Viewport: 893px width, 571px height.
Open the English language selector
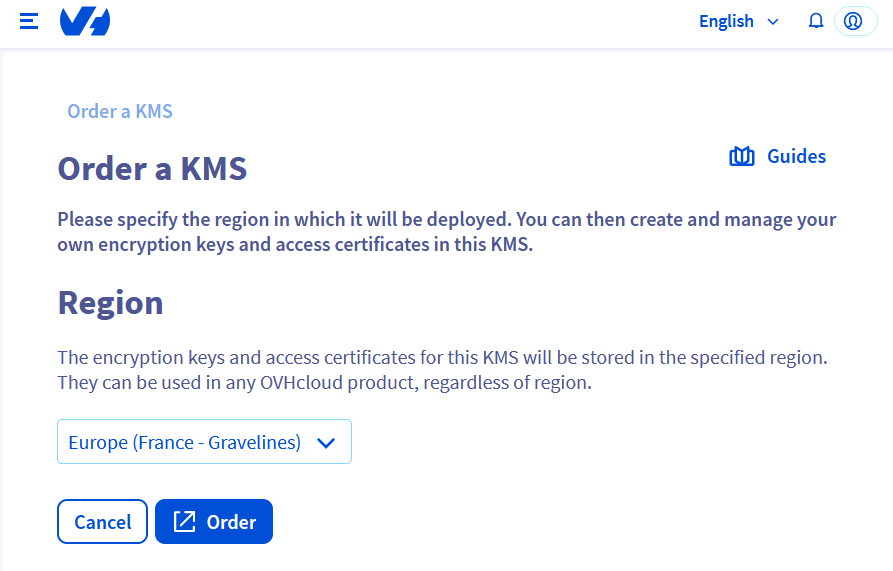726,21
